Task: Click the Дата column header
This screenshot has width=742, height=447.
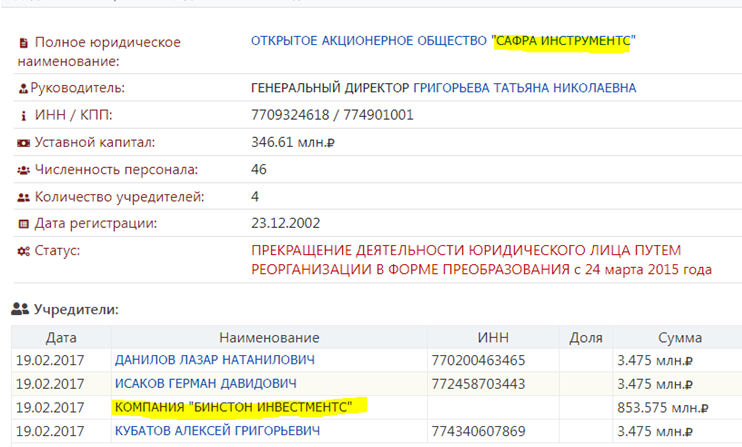Action: (x=61, y=338)
